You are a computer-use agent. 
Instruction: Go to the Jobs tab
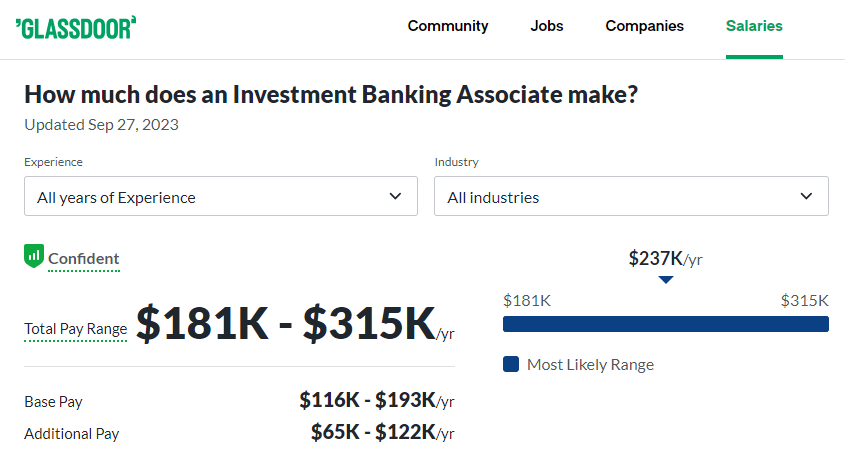[547, 26]
